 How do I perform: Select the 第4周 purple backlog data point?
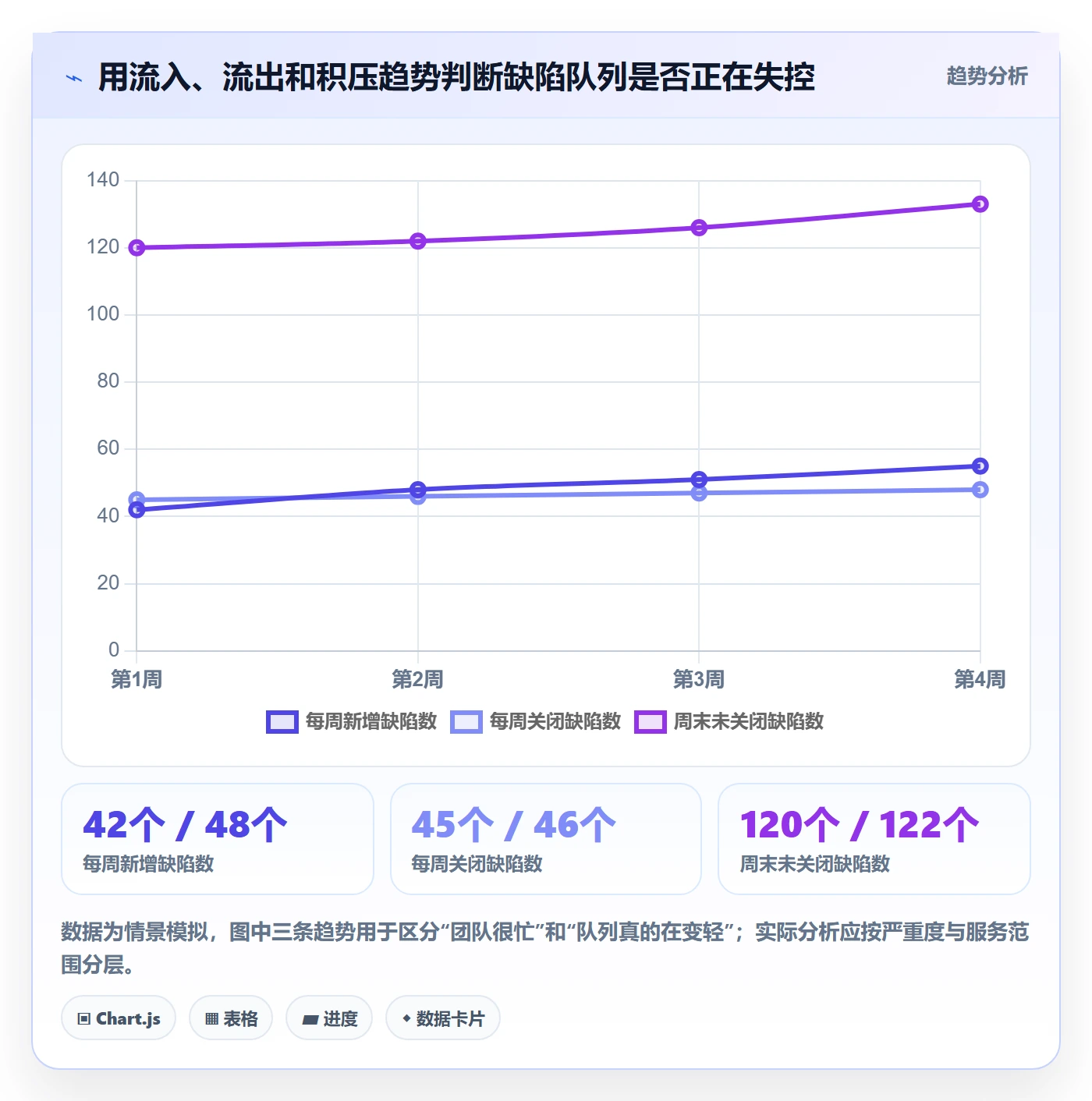pos(980,204)
